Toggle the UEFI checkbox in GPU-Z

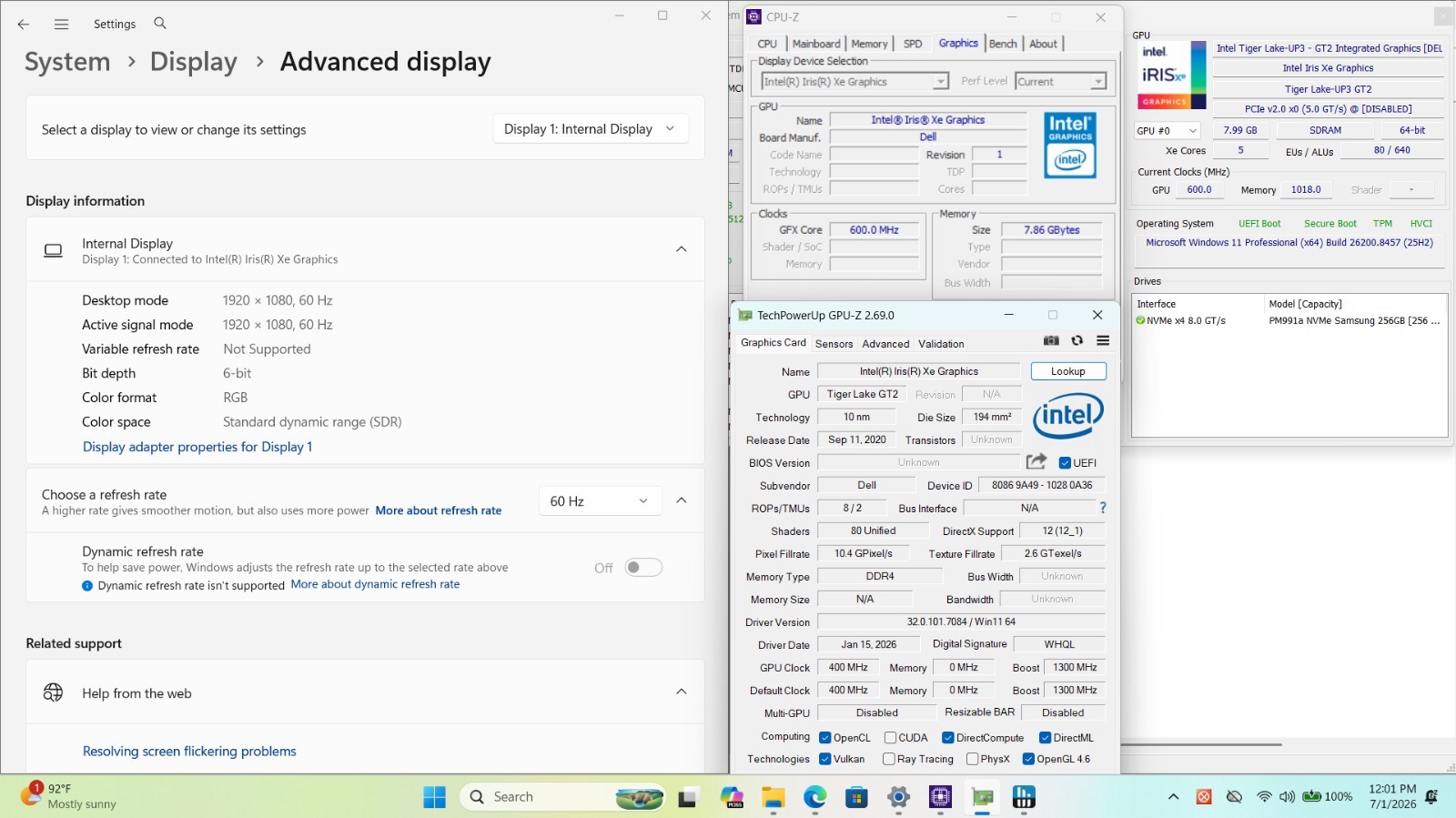click(x=1065, y=462)
